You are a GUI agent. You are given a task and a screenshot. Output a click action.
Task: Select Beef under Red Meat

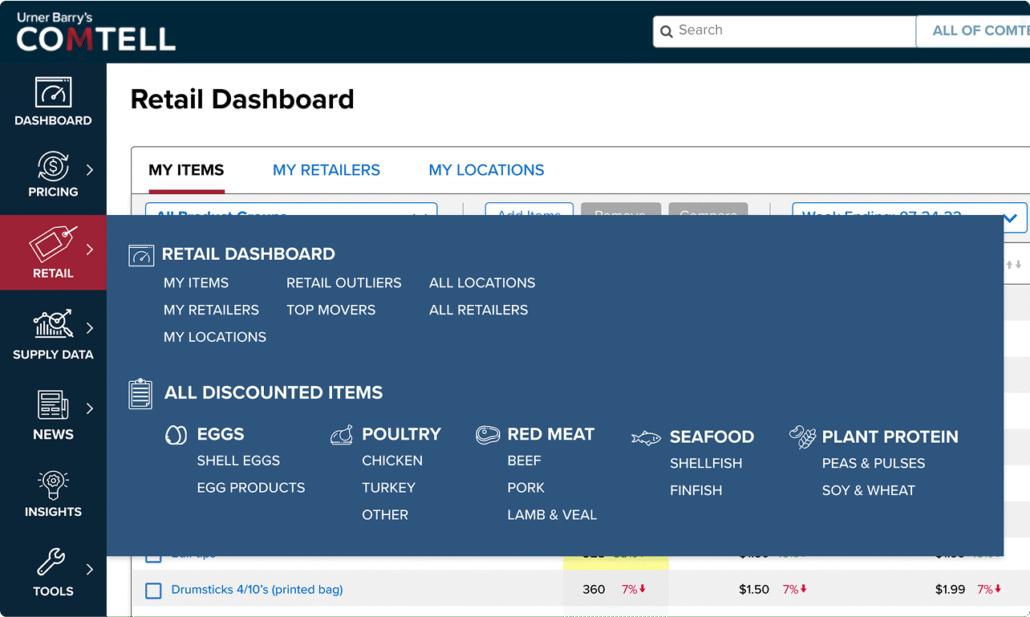point(524,461)
